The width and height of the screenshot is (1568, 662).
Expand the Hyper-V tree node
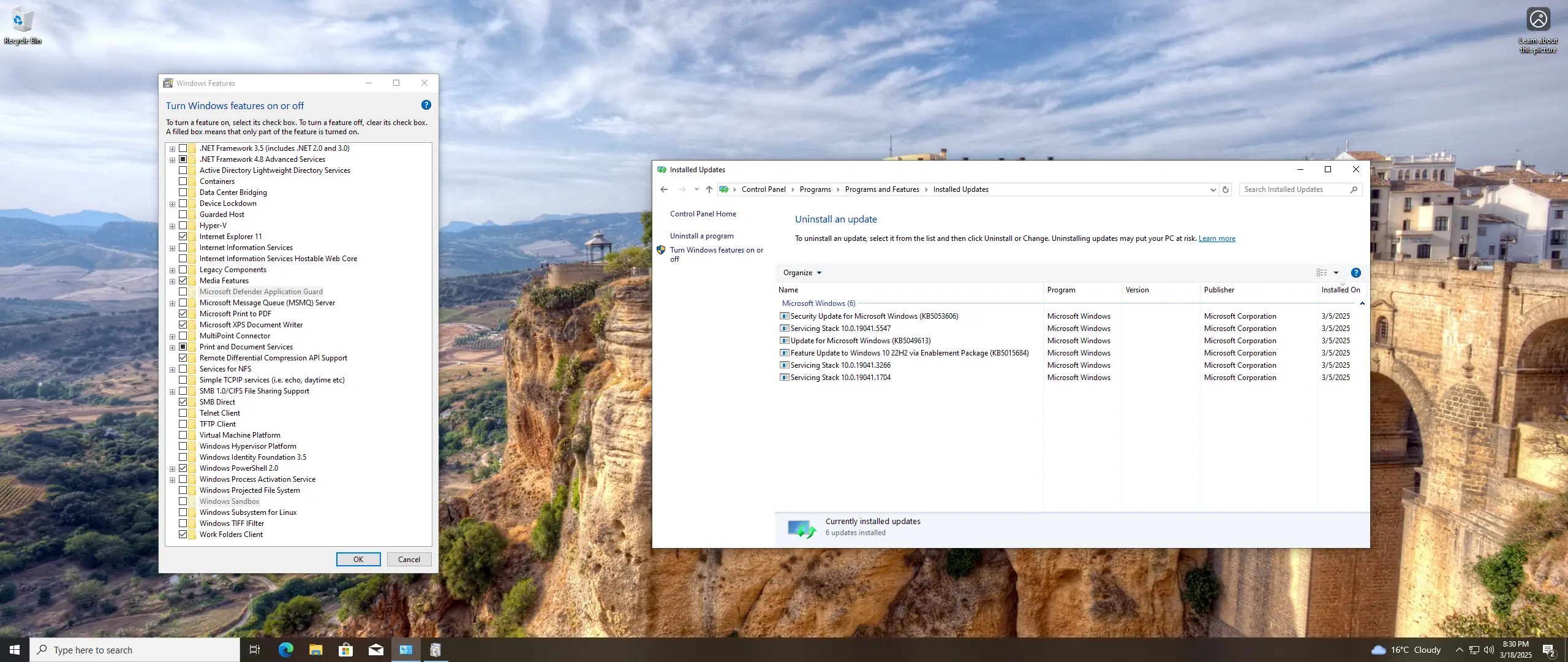click(x=173, y=226)
